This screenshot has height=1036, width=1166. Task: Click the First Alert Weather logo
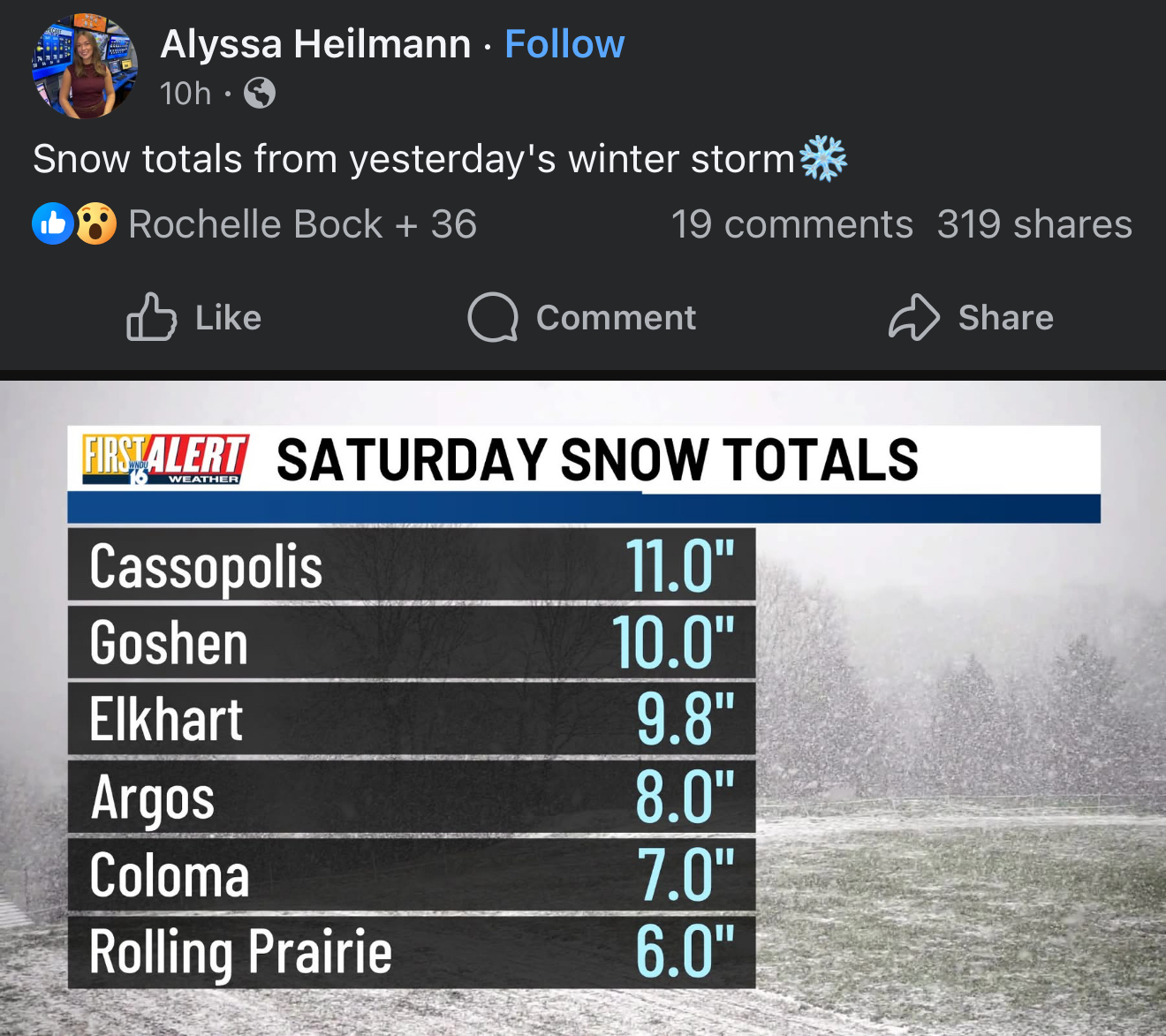coord(165,459)
